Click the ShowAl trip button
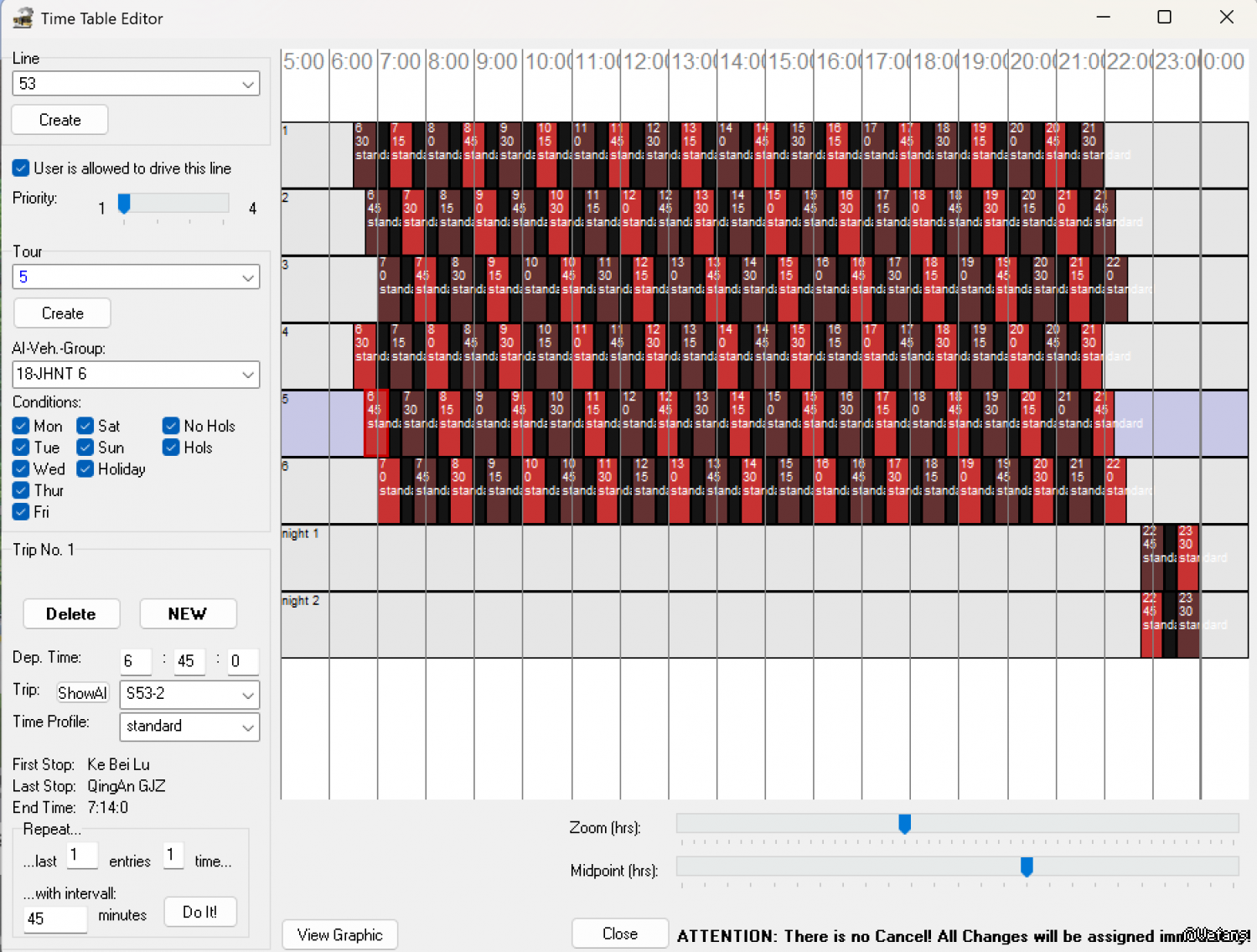Image resolution: width=1257 pixels, height=952 pixels. [82, 693]
